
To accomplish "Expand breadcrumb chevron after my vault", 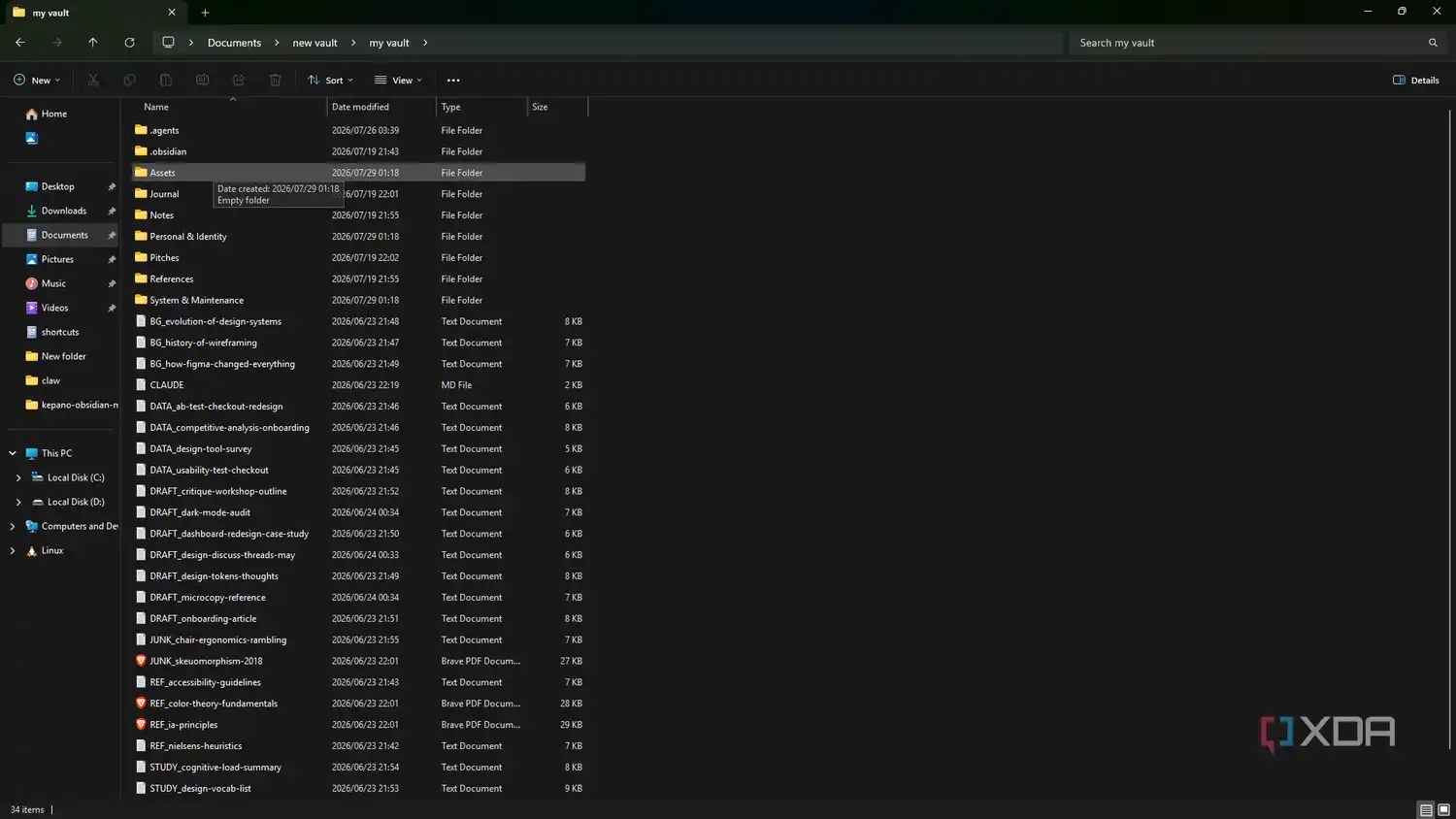I will point(425,43).
